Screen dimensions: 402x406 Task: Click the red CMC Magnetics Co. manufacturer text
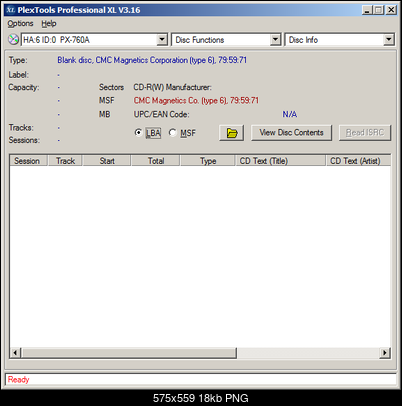click(x=196, y=100)
